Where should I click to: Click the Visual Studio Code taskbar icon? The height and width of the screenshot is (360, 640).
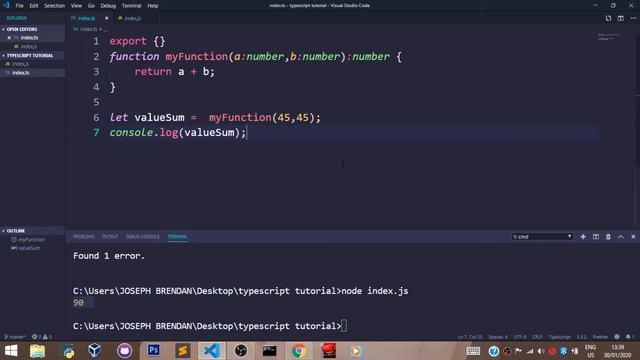pyautogui.click(x=211, y=351)
